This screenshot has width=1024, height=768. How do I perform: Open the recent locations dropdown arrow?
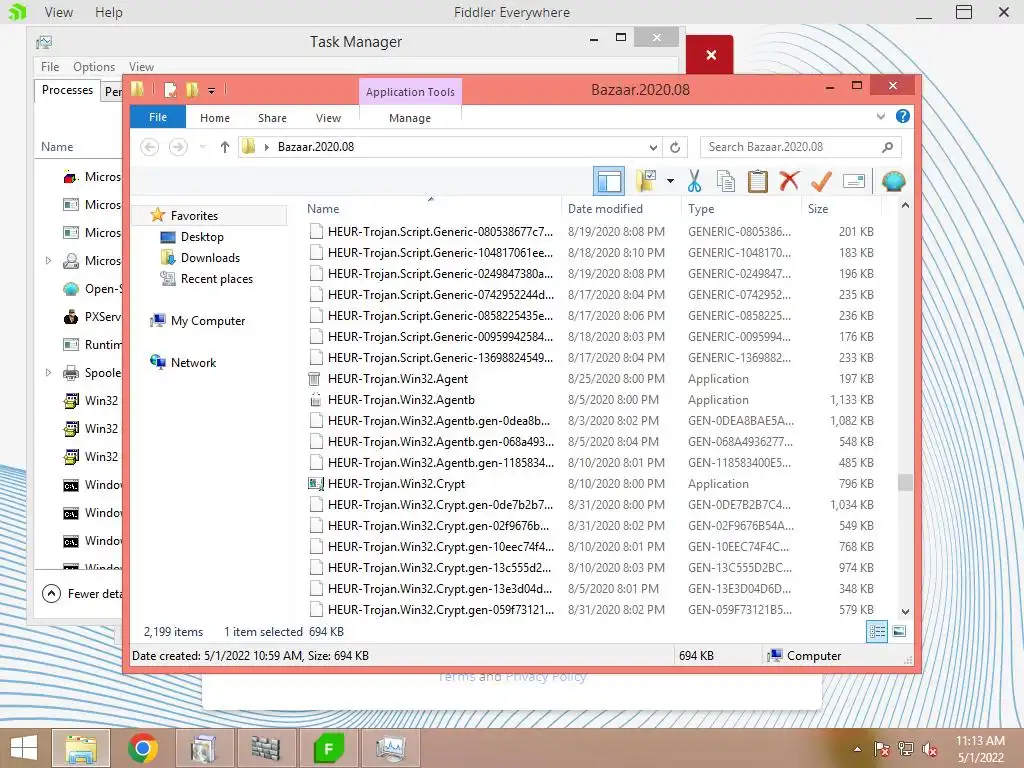click(203, 147)
